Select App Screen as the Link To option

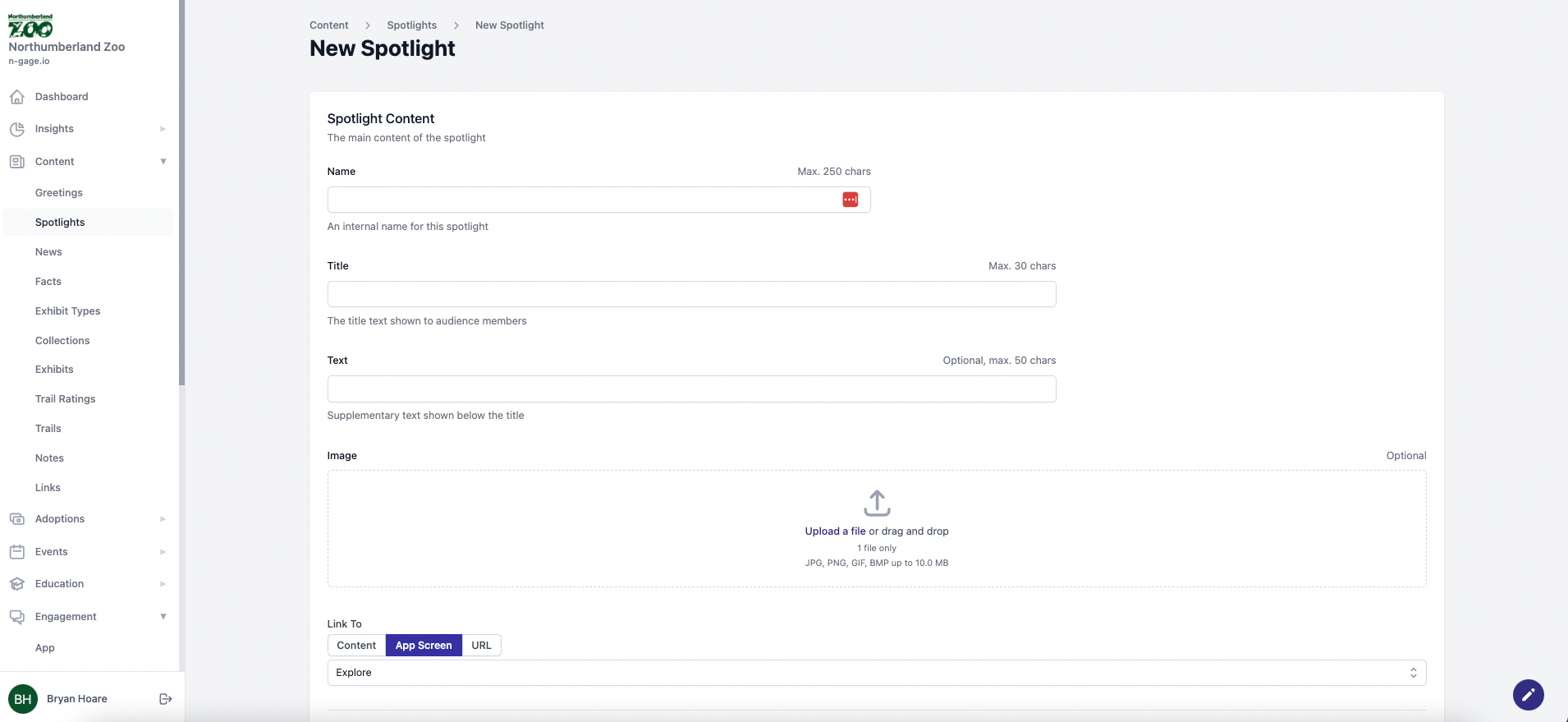click(x=424, y=646)
